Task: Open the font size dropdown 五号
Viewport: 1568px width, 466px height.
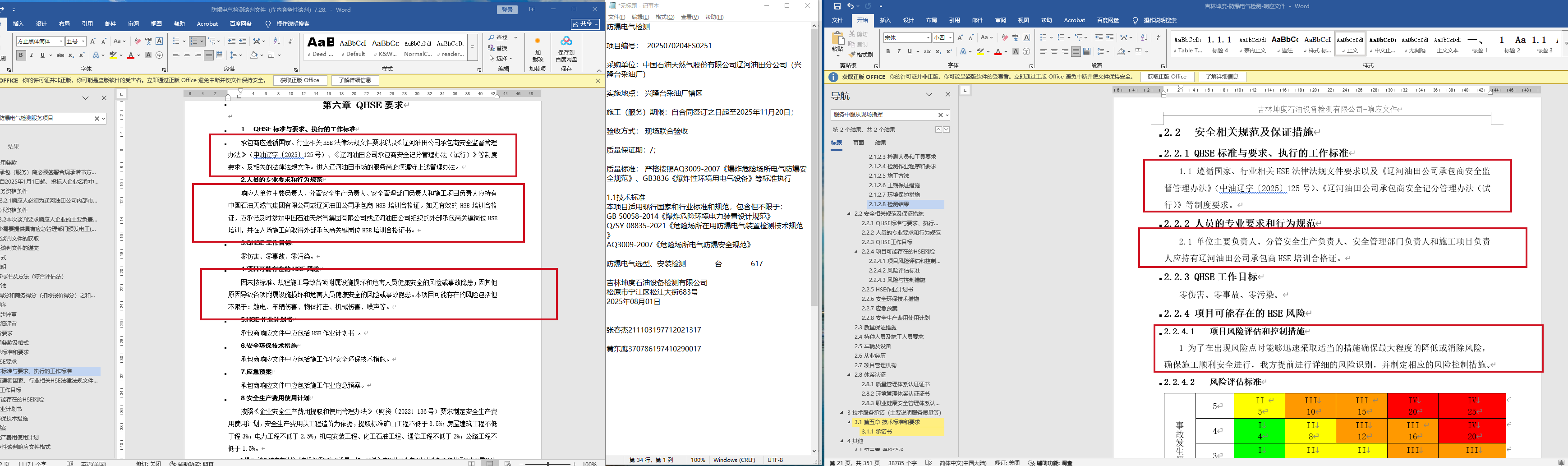Action: click(x=83, y=42)
